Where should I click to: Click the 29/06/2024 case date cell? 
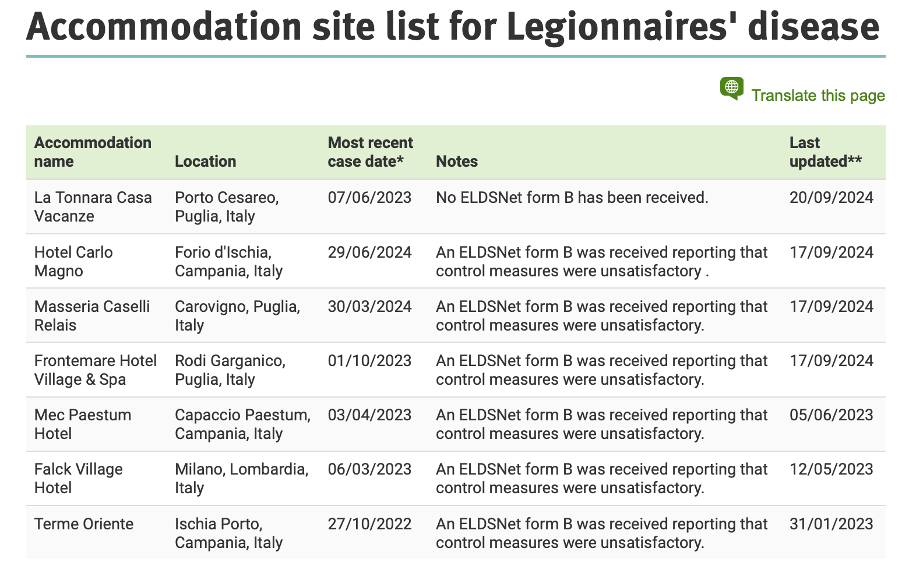(x=370, y=253)
